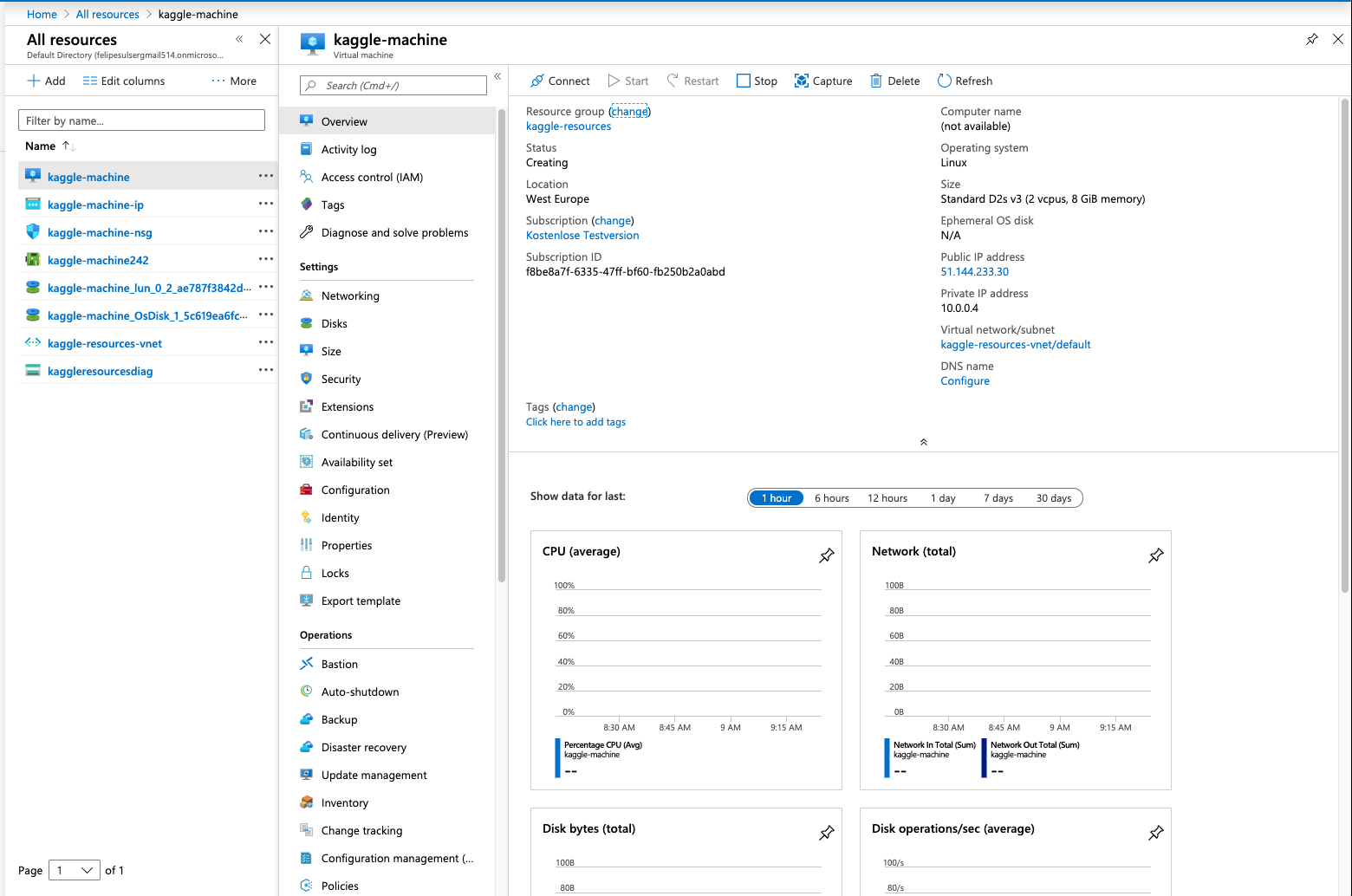1352x896 pixels.
Task: Select 12 hours time range
Action: (887, 498)
